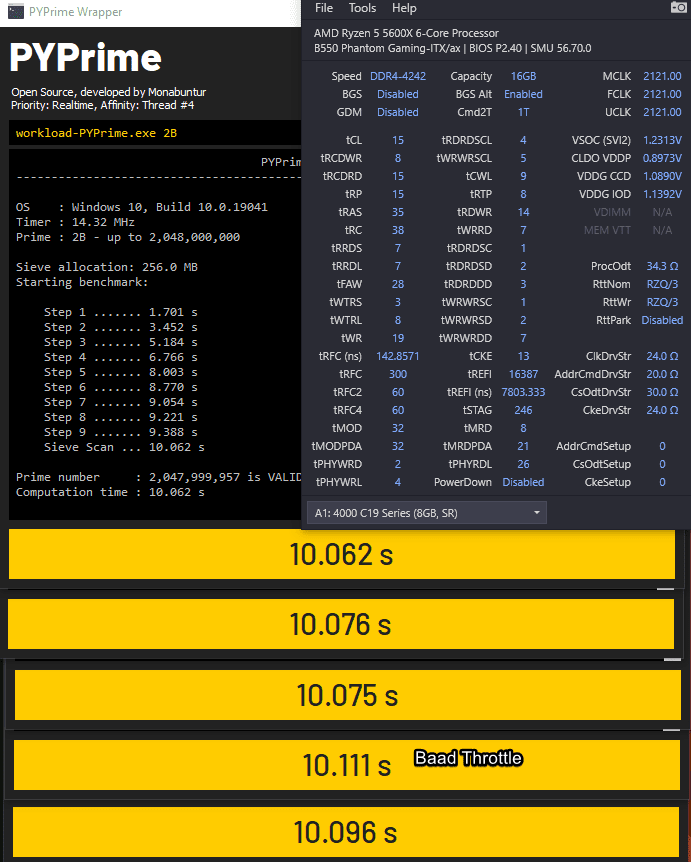This screenshot has height=862, width=691.
Task: Click the B550 Phantom Gaming-ITX/ax BIOS line
Action: 452,48
